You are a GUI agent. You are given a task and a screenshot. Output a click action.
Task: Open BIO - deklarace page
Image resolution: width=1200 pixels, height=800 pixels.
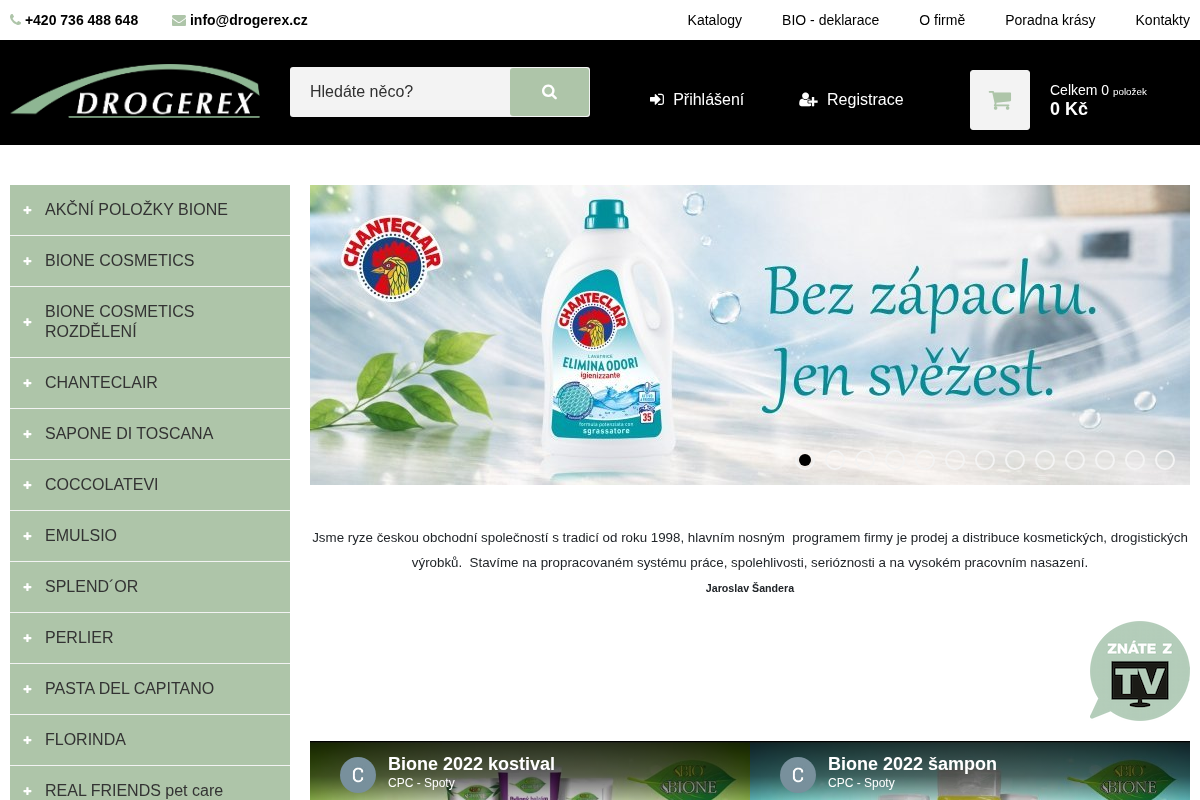(x=830, y=20)
